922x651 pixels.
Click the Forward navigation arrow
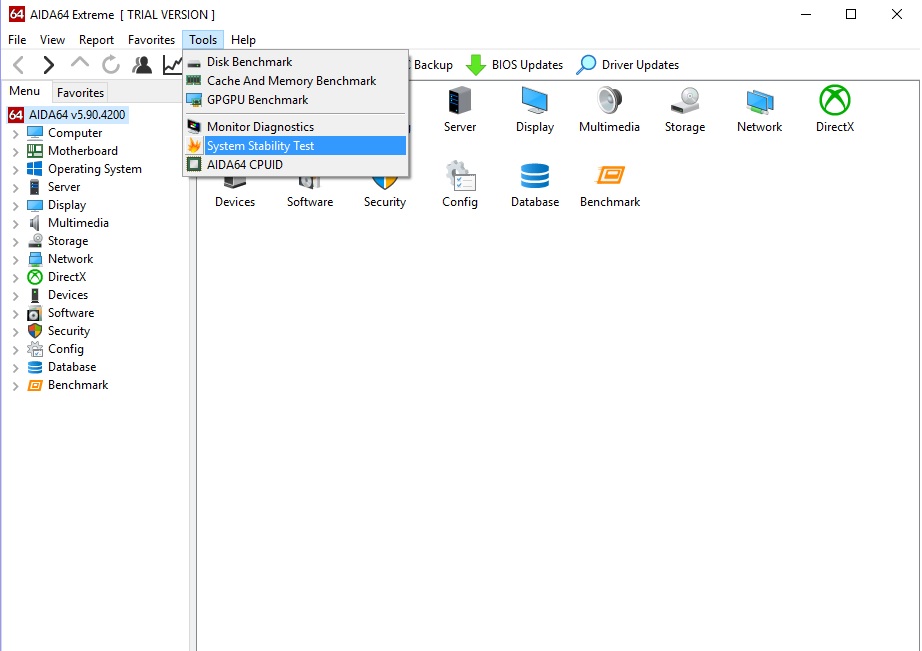click(x=49, y=65)
